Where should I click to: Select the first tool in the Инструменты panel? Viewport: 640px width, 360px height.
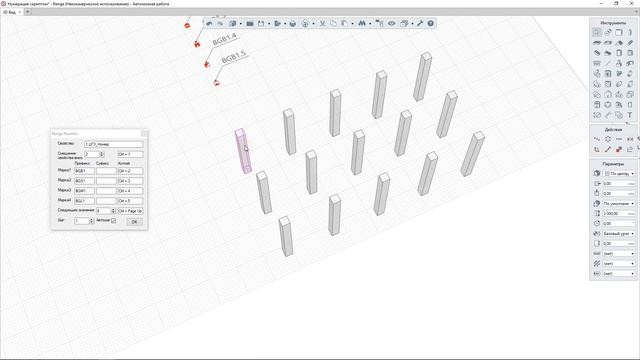pyautogui.click(x=597, y=32)
